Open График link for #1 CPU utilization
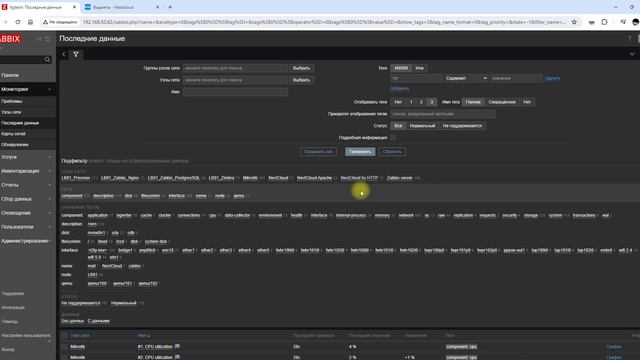 [613, 347]
